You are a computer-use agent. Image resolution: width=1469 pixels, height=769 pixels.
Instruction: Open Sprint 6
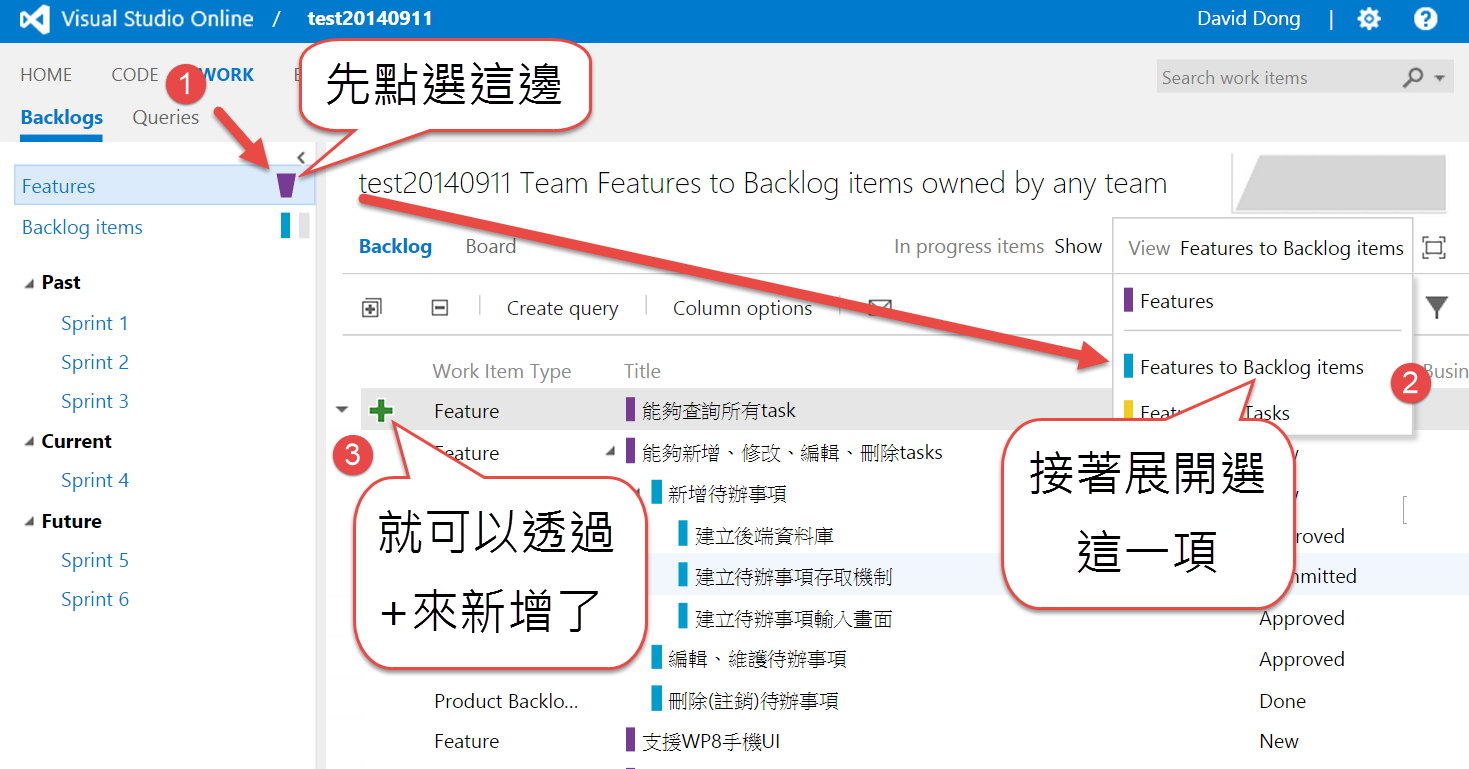click(x=94, y=599)
